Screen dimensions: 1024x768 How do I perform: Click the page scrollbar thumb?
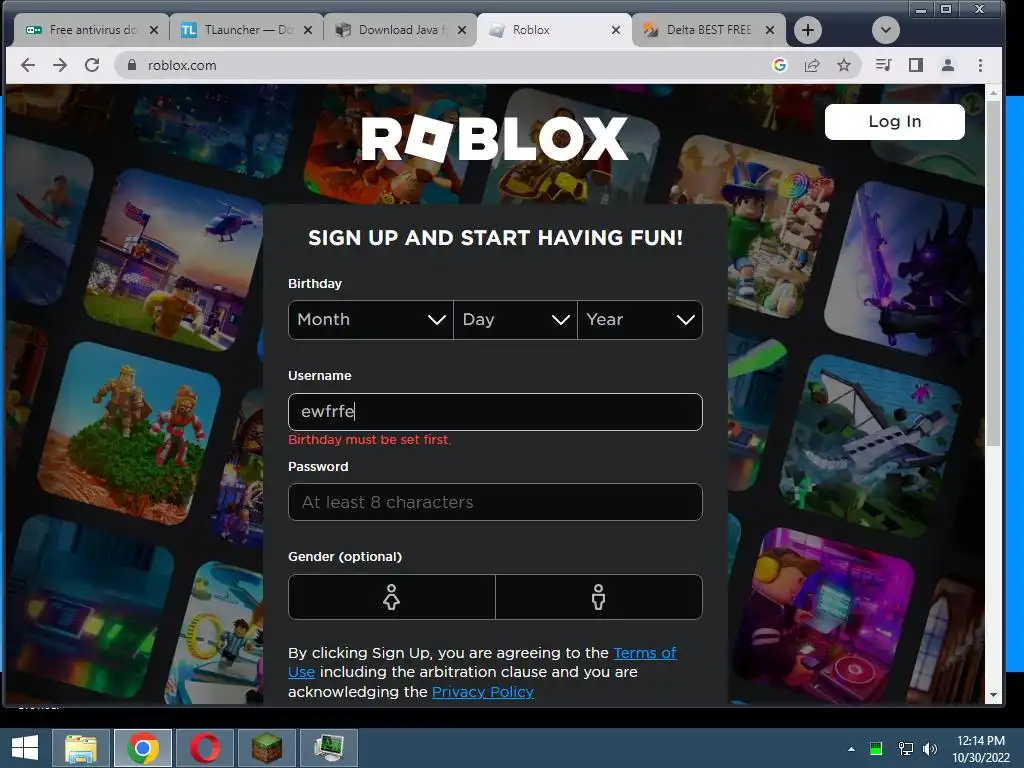pos(993,274)
